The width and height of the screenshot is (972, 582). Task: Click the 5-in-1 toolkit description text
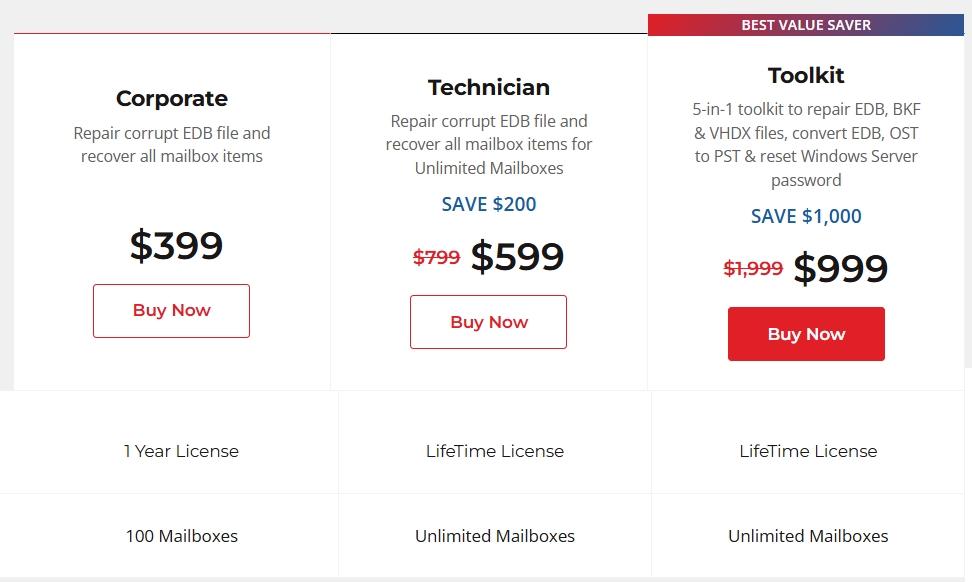pos(806,144)
